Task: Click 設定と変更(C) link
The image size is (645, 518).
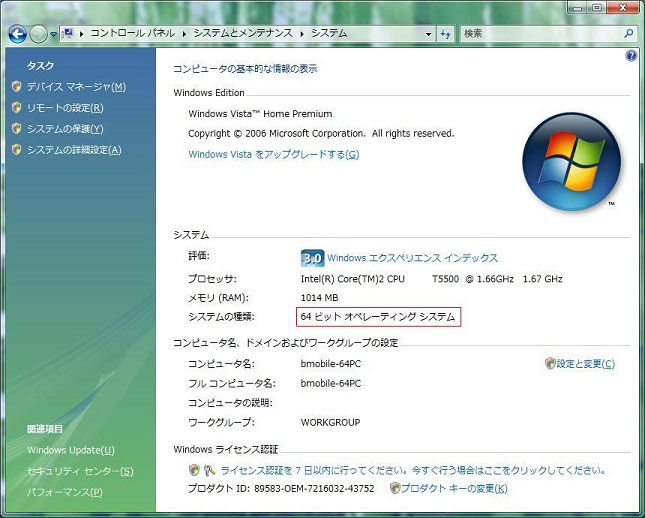Action: click(586, 364)
